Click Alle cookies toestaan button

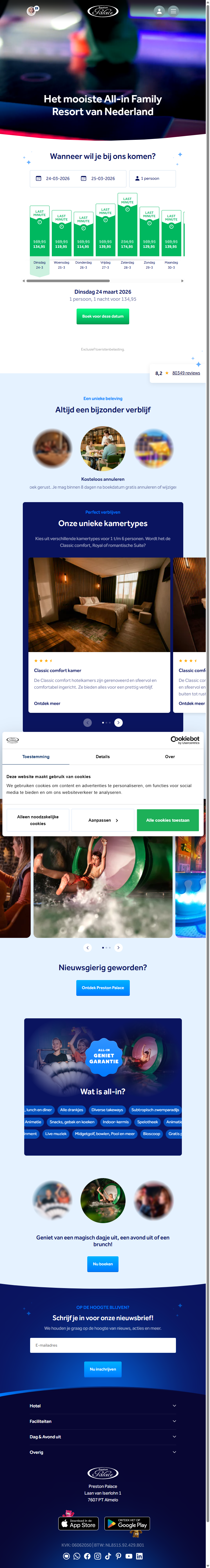pyautogui.click(x=168, y=820)
